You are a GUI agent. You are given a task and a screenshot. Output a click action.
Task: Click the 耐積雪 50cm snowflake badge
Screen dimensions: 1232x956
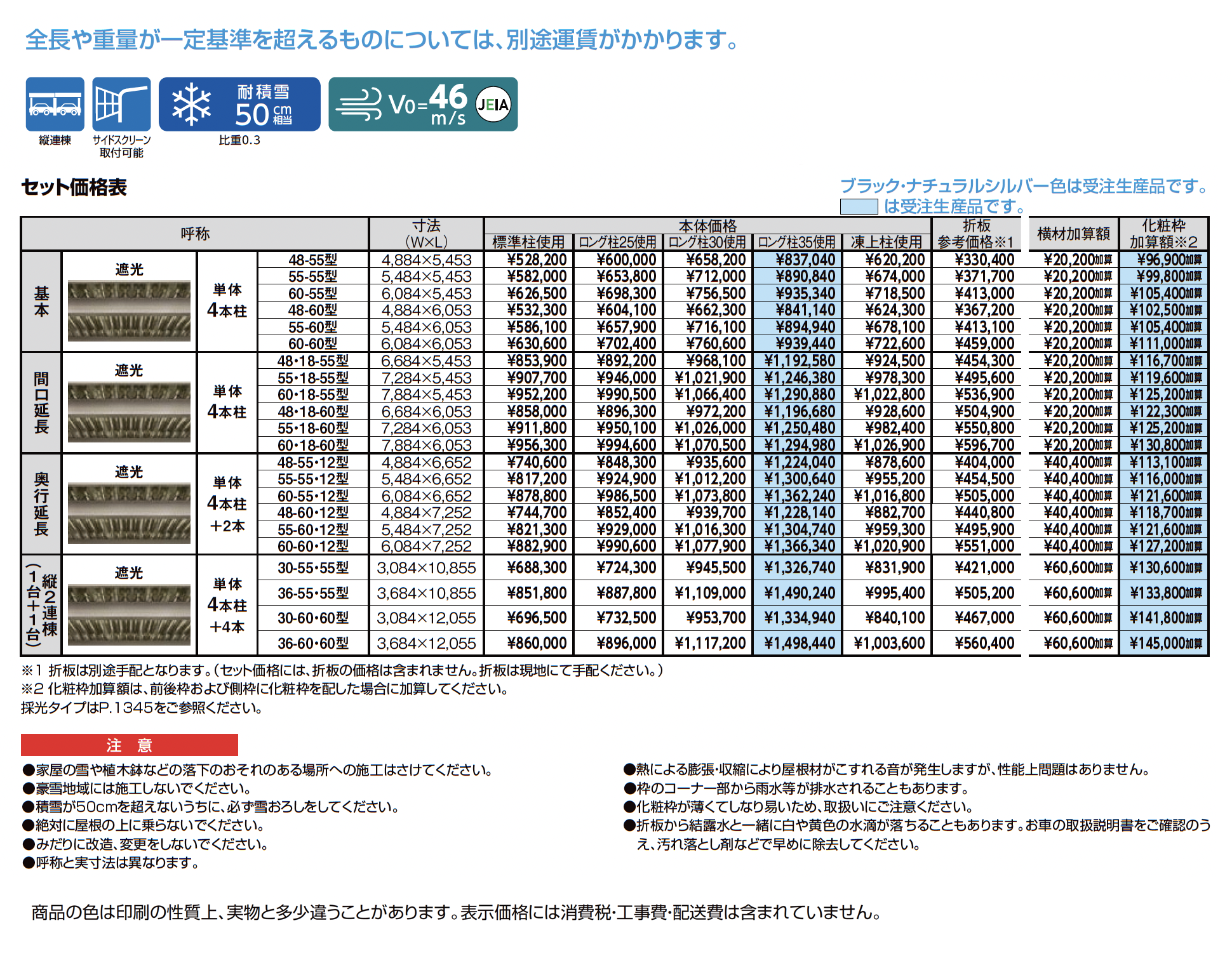pyautogui.click(x=239, y=104)
